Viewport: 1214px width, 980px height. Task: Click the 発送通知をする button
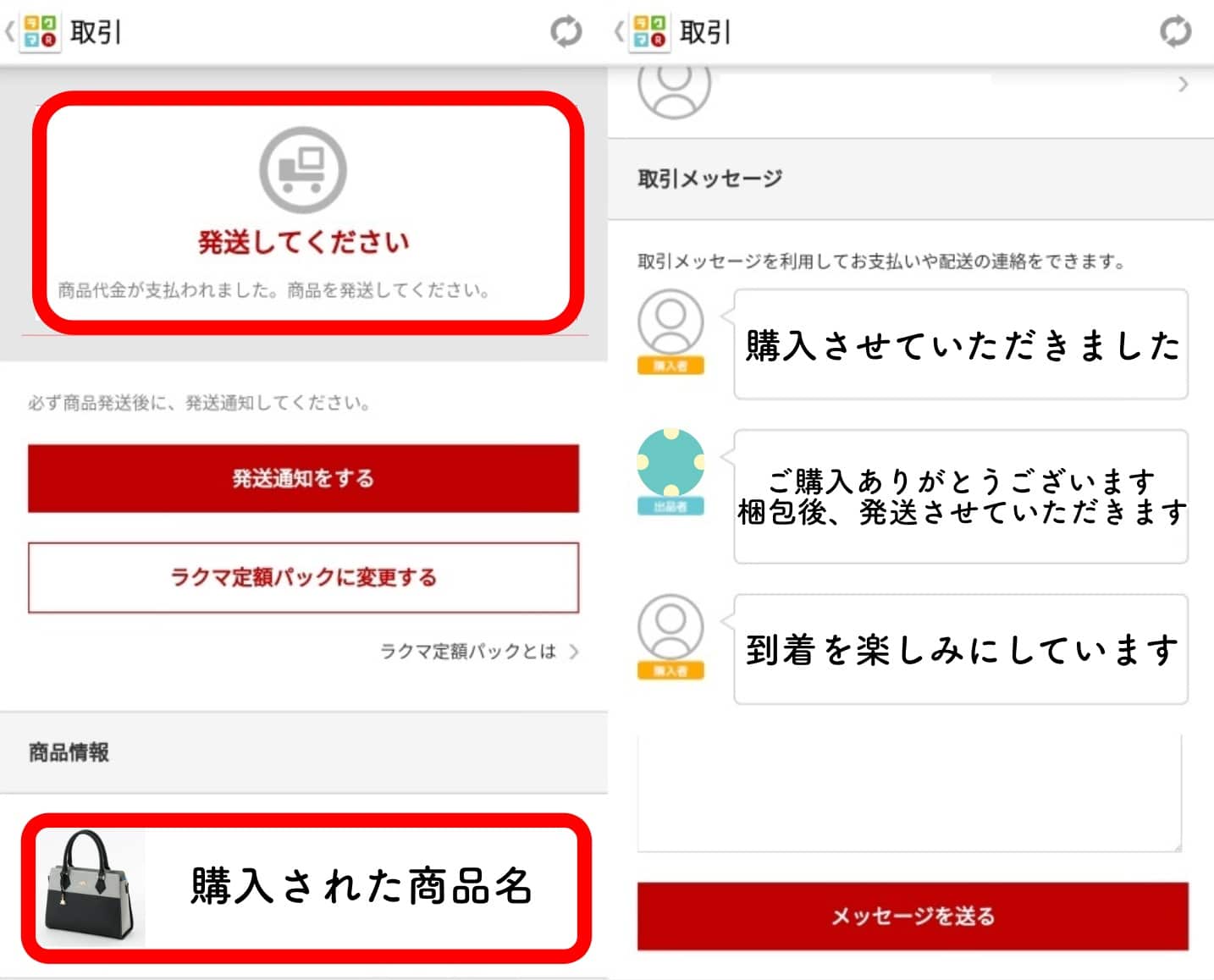pyautogui.click(x=303, y=478)
